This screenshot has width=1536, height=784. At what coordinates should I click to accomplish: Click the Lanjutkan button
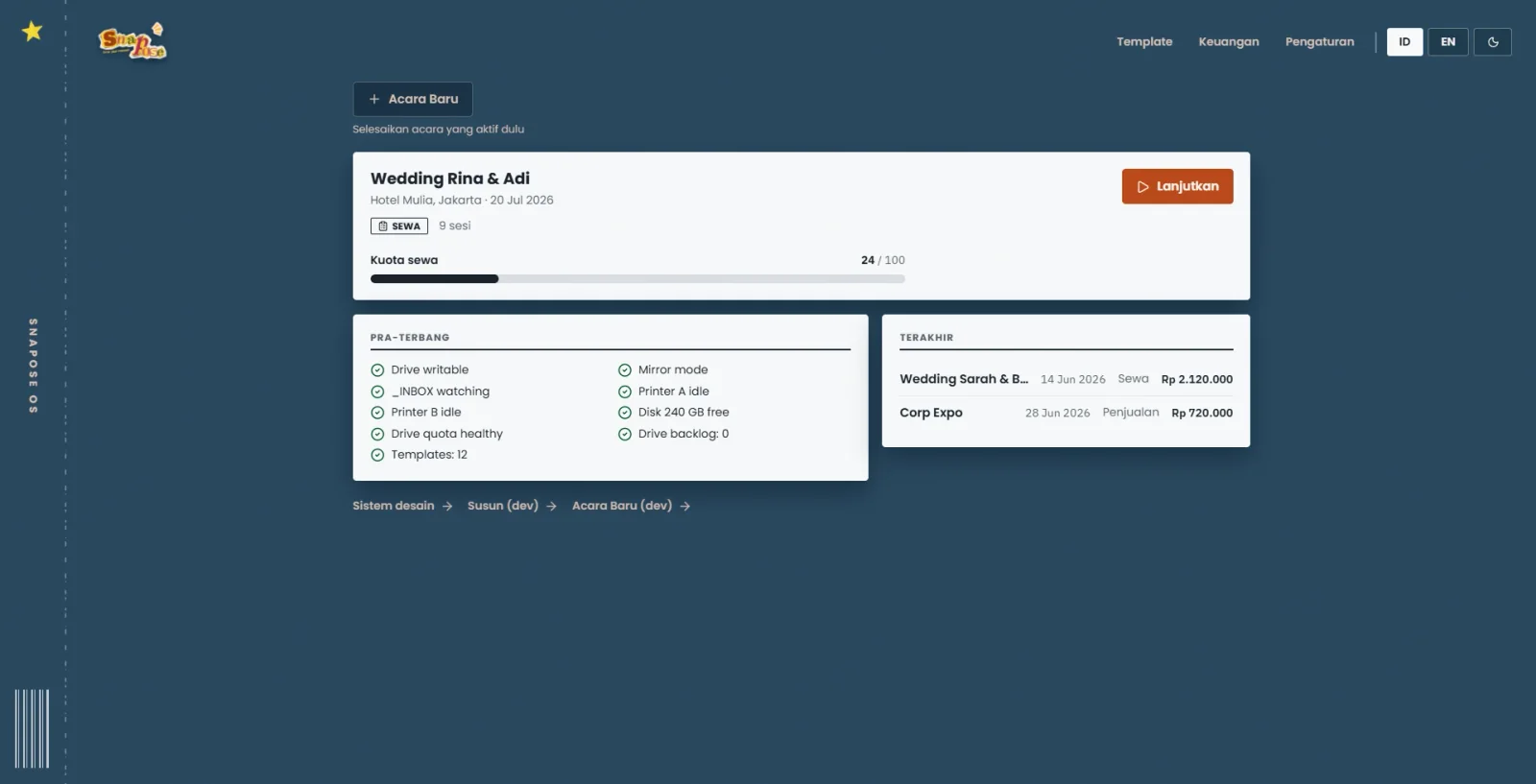[1177, 186]
